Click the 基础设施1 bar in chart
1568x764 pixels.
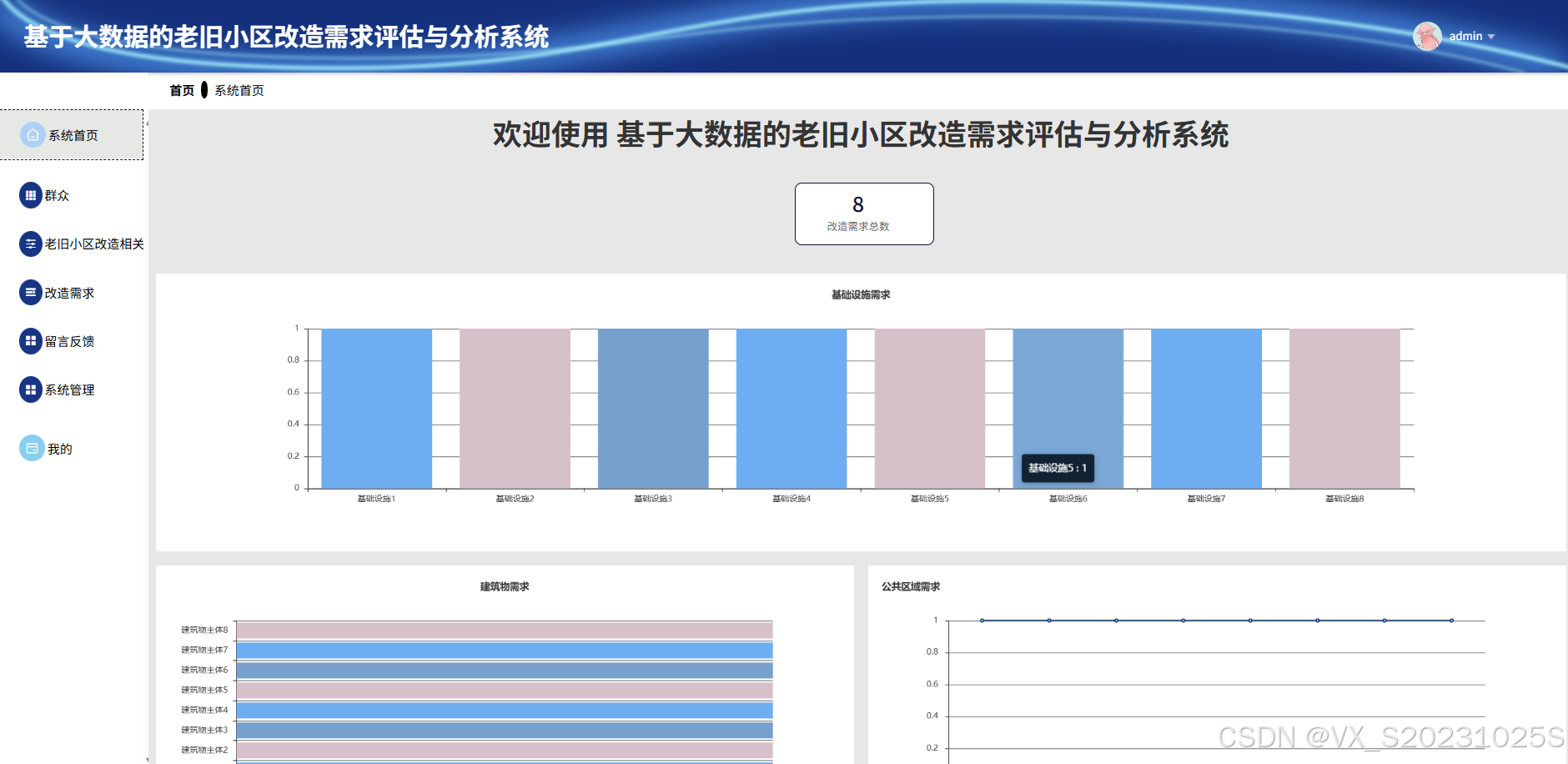[x=376, y=409]
